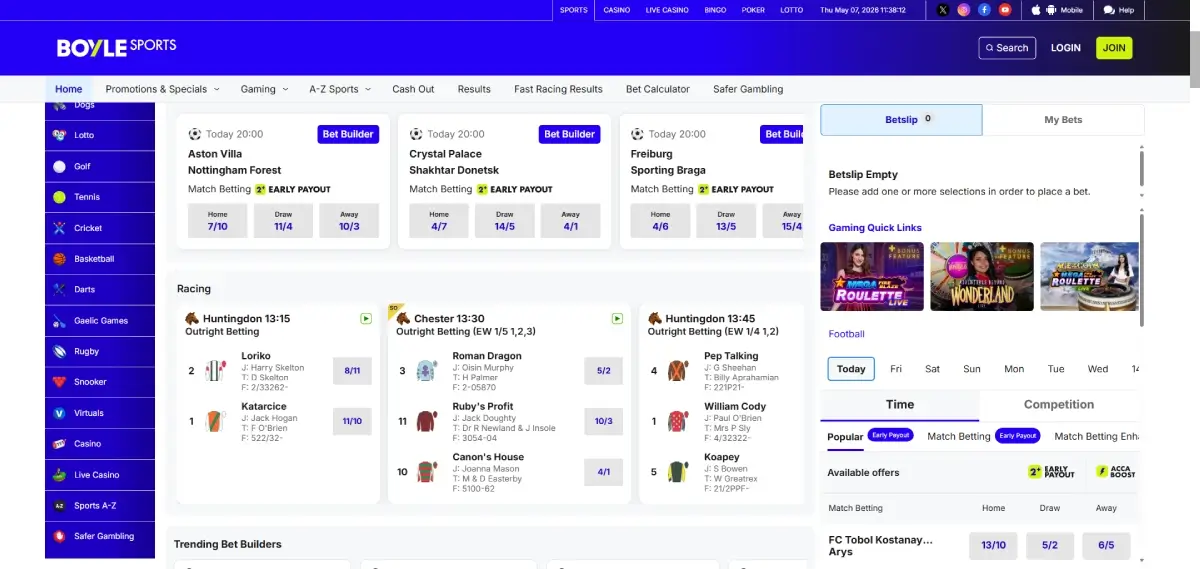
Task: Choose the Today date filter
Action: 851,369
